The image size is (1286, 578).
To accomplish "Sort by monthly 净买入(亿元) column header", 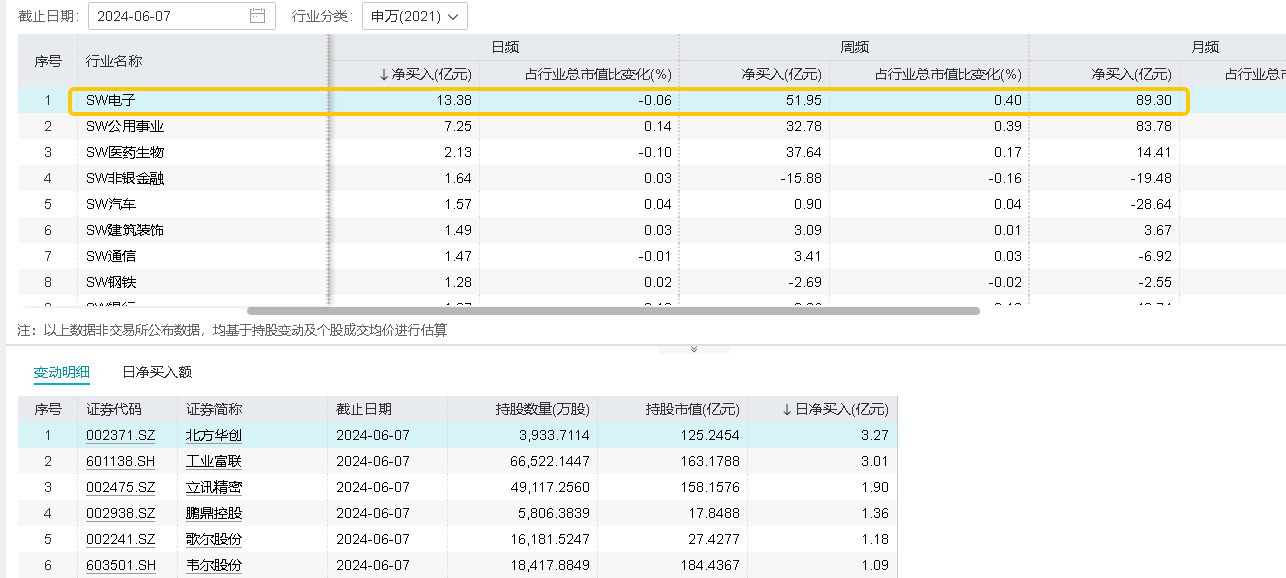I will coord(1130,74).
